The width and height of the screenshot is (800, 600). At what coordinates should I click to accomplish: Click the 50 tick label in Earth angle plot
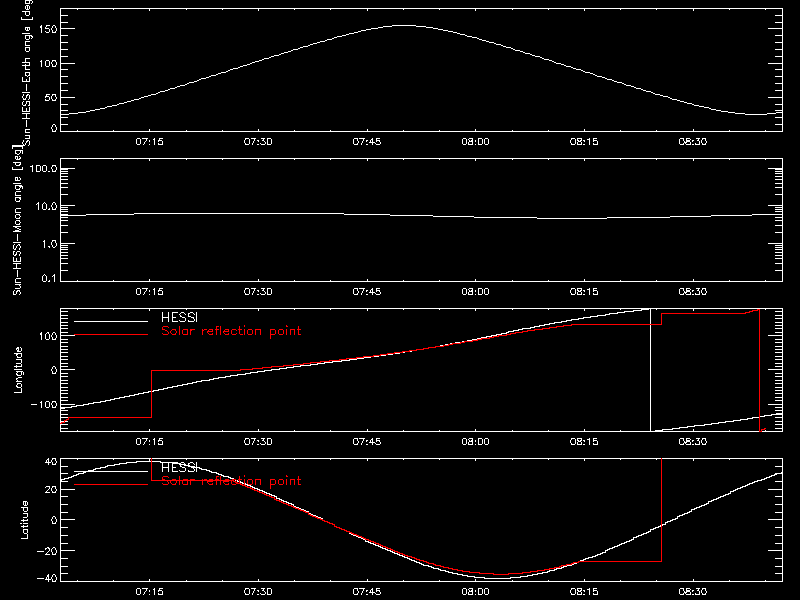pos(51,97)
